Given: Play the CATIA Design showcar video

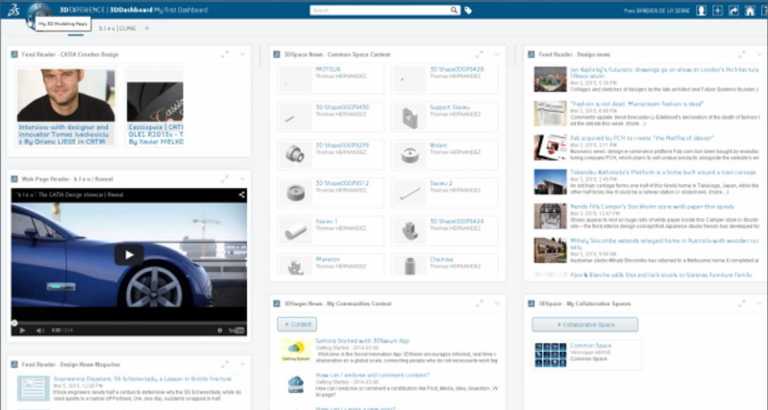Looking at the screenshot, I should [x=128, y=254].
